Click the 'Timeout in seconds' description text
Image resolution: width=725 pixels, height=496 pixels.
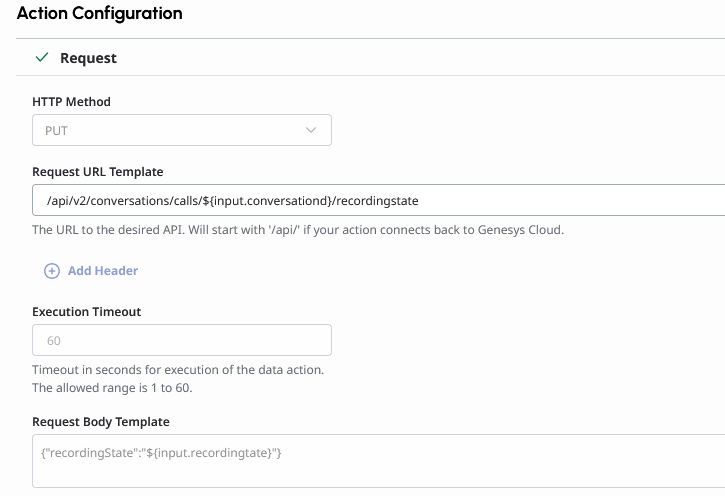click(178, 370)
